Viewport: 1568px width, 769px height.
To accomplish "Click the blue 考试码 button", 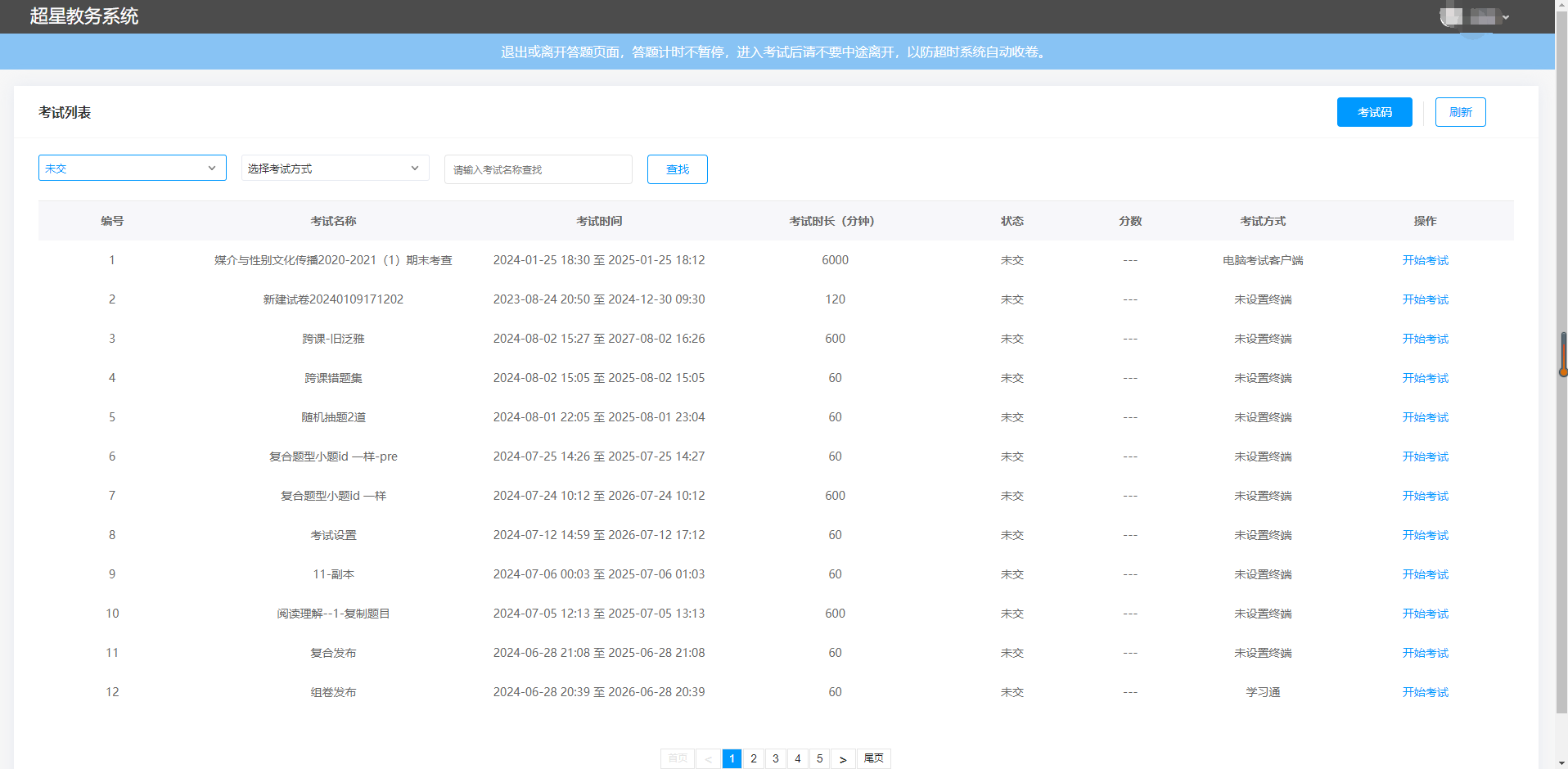I will tap(1375, 112).
